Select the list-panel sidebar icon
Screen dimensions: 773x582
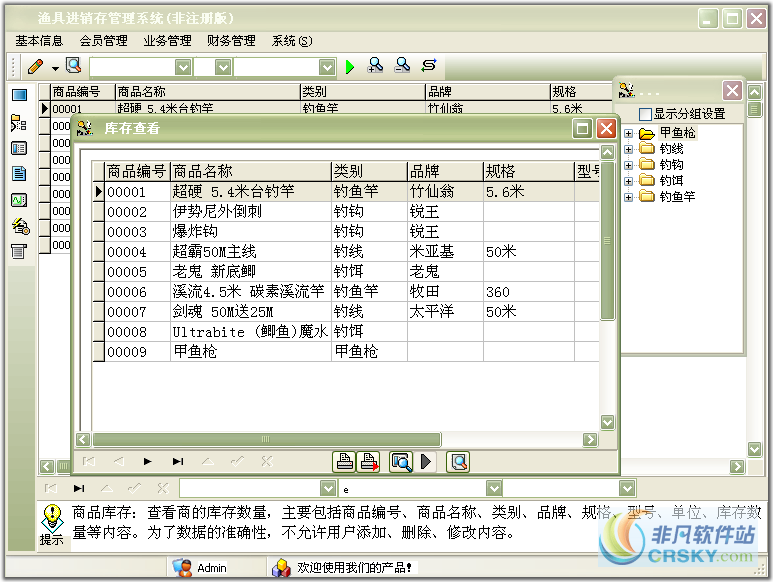pyautogui.click(x=19, y=148)
